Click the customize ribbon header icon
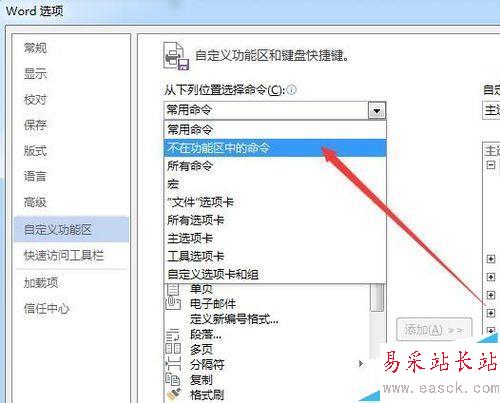500x403 pixels. pyautogui.click(x=176, y=56)
